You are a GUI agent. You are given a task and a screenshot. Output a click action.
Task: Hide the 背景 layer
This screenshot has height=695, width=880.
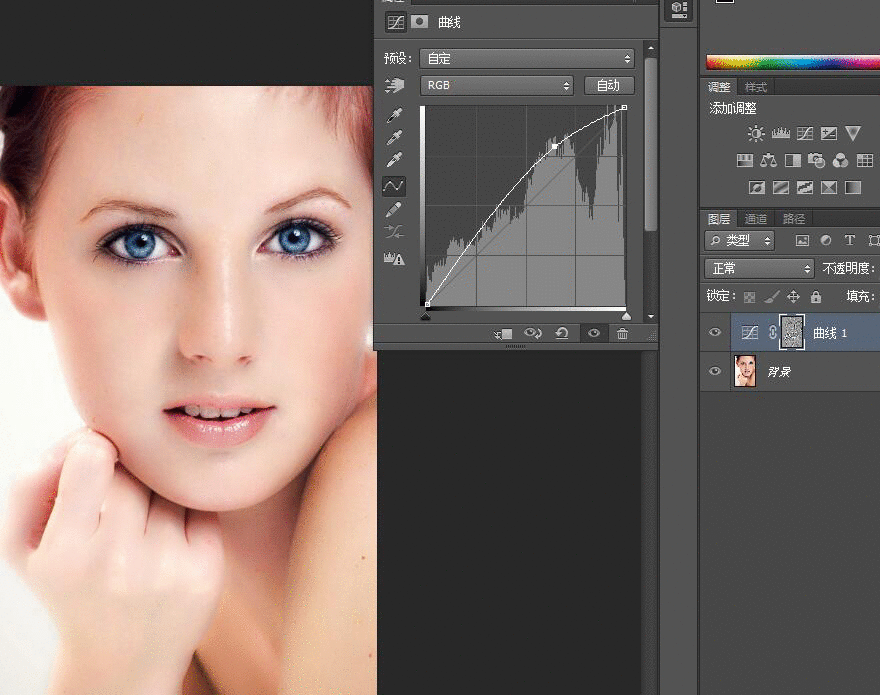[x=714, y=372]
